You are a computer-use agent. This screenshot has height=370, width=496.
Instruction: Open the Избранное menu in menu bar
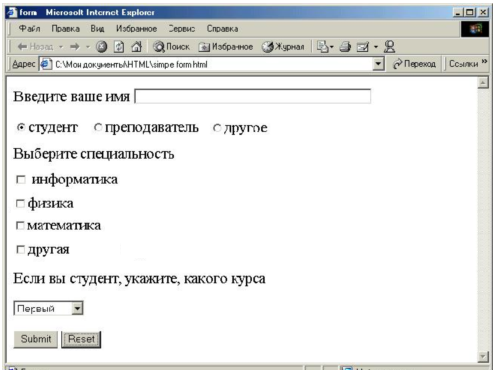pyautogui.click(x=136, y=29)
